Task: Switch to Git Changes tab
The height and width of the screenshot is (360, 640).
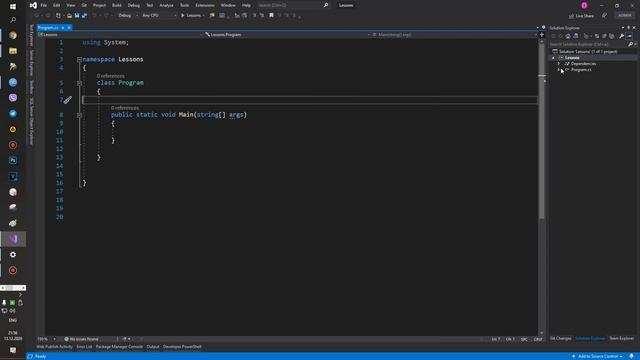Action: [560, 338]
